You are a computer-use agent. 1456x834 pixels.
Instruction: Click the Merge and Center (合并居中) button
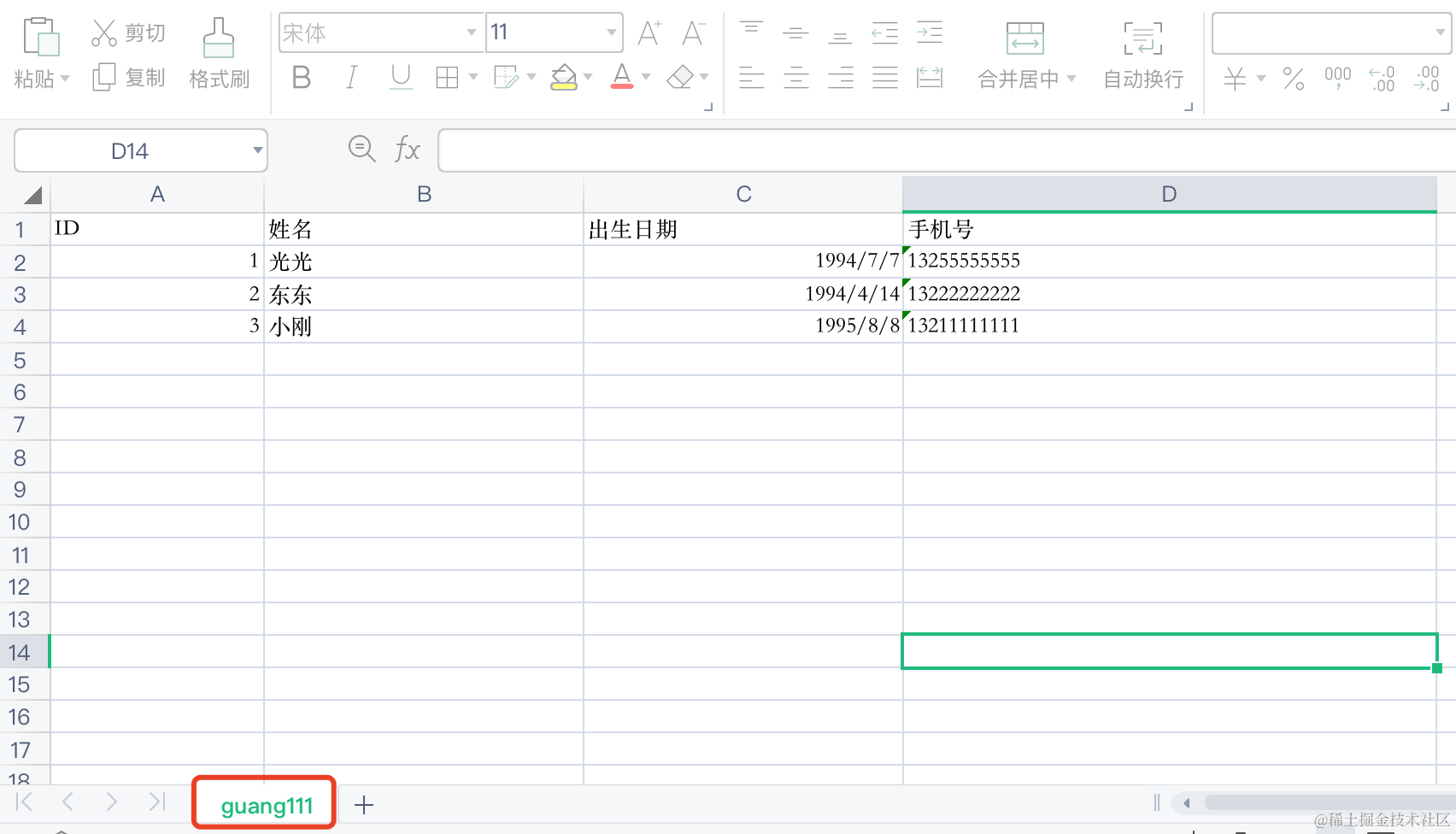[x=1024, y=55]
